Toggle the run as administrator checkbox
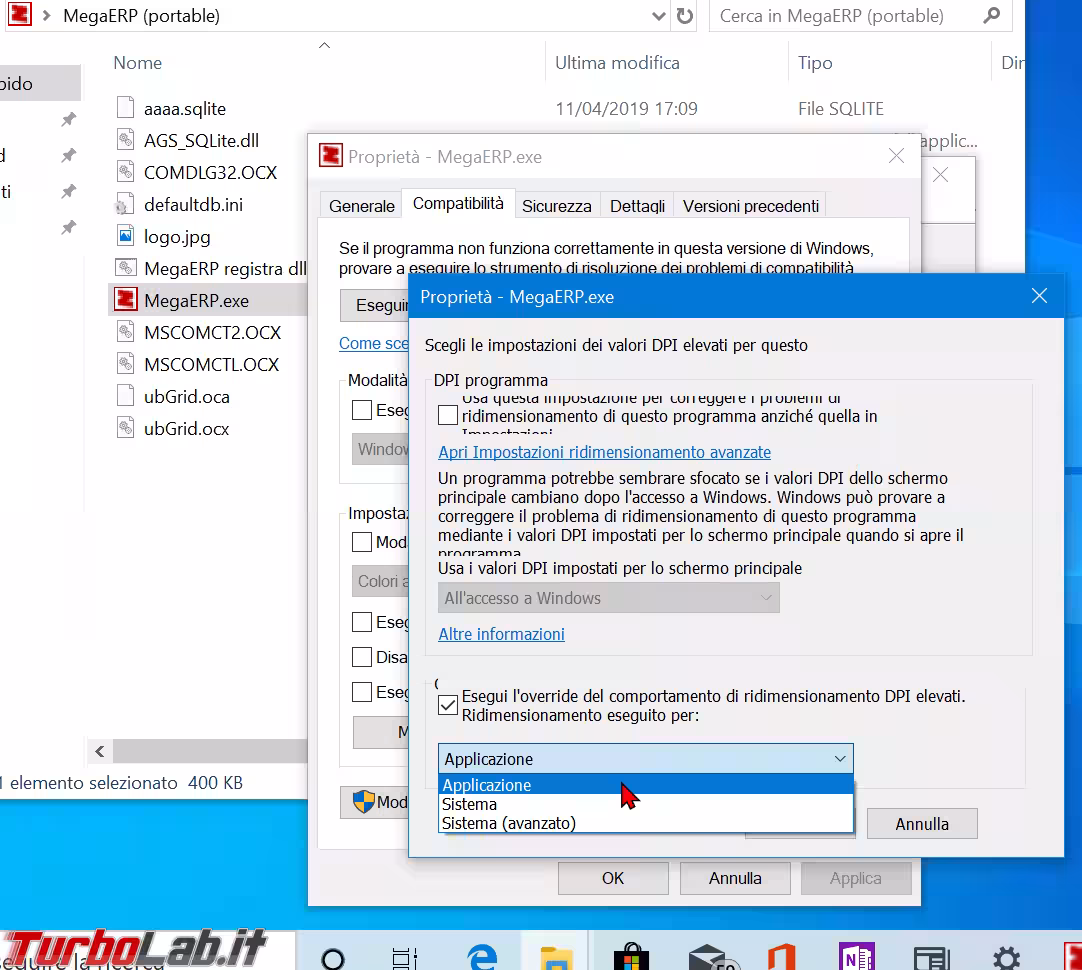Screen dimensions: 1082x970 coord(362,691)
